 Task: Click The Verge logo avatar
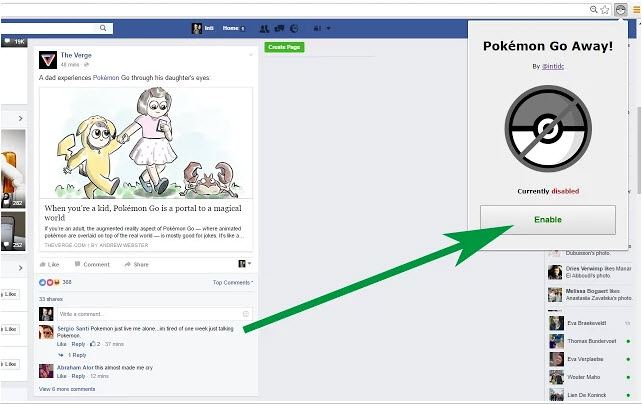pos(48,60)
